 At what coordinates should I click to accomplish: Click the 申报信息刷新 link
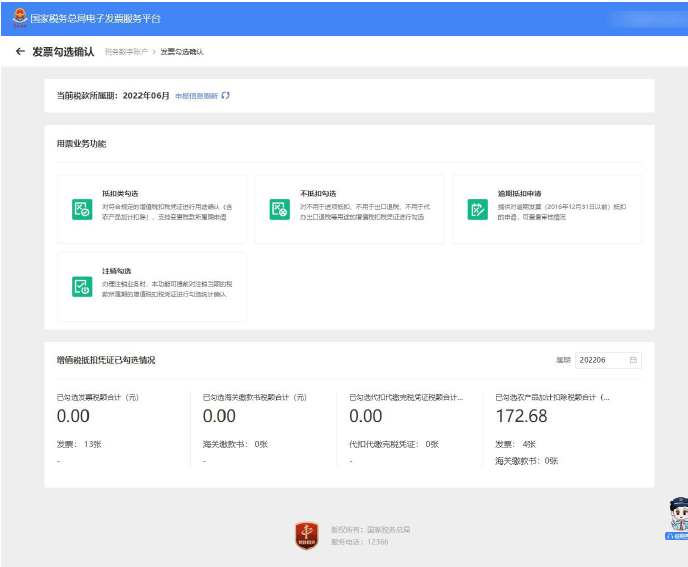[196, 96]
